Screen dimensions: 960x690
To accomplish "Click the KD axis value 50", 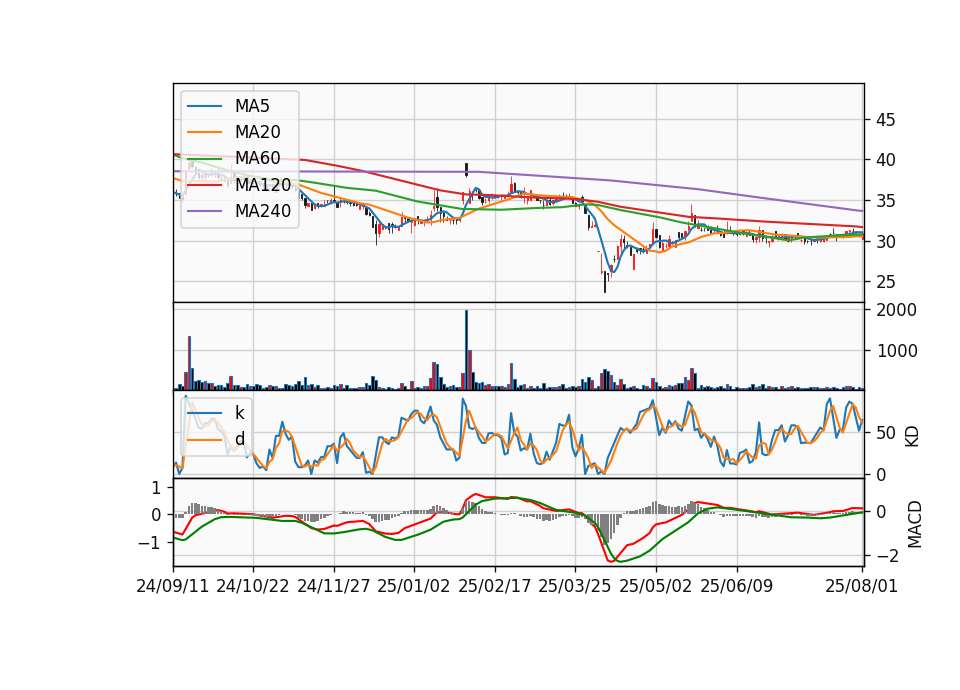I will [886, 433].
